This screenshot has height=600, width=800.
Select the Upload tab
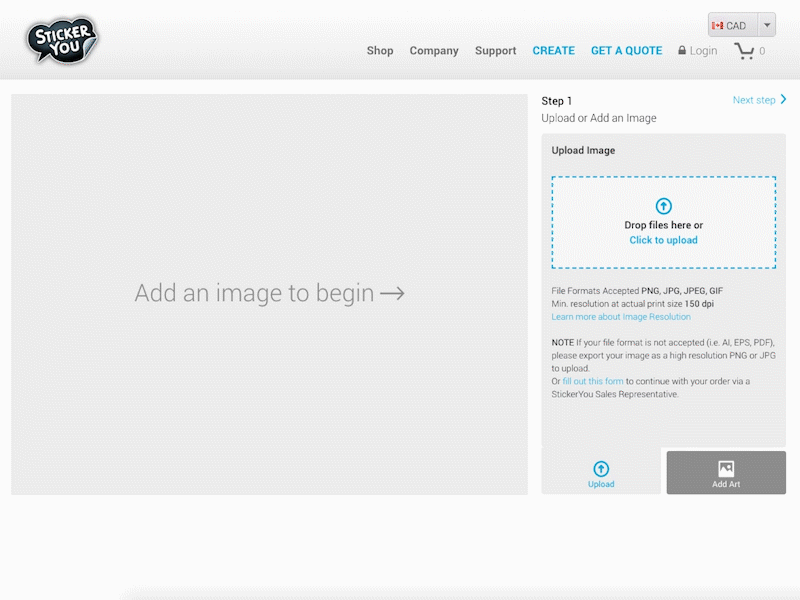coord(601,475)
